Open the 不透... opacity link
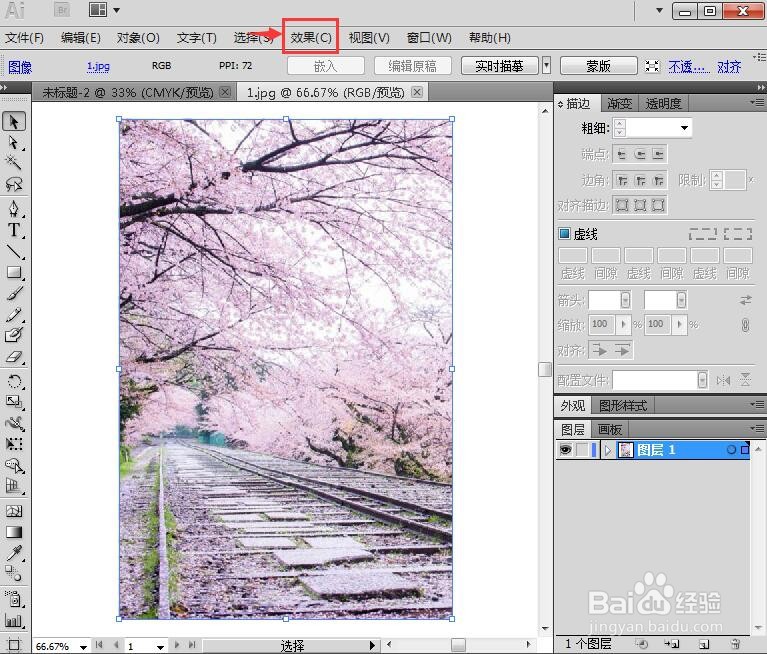 click(x=689, y=66)
